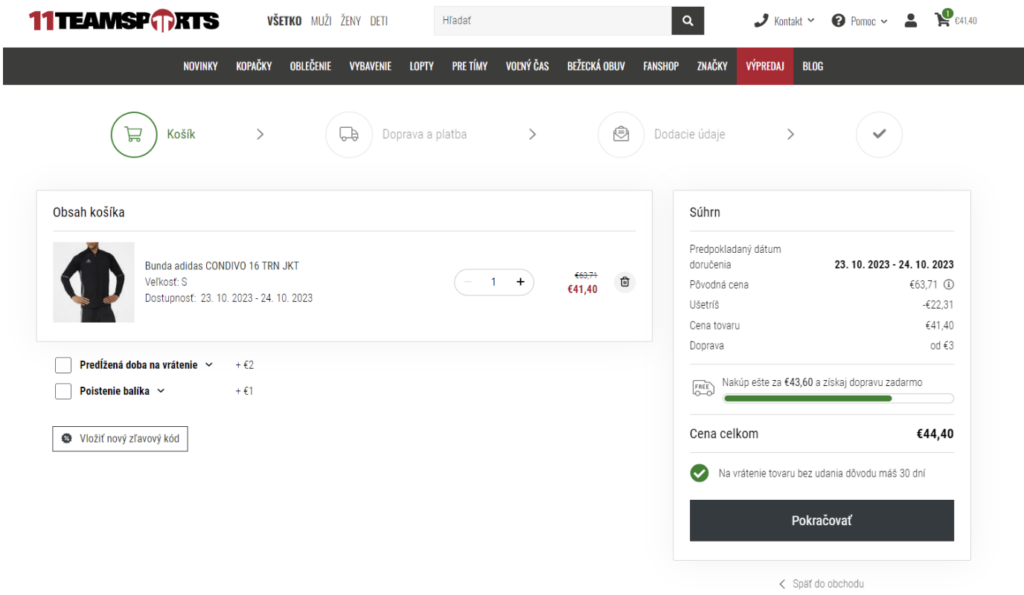Click the discount icon in code button
Image resolution: width=1024 pixels, height=595 pixels.
pos(67,438)
